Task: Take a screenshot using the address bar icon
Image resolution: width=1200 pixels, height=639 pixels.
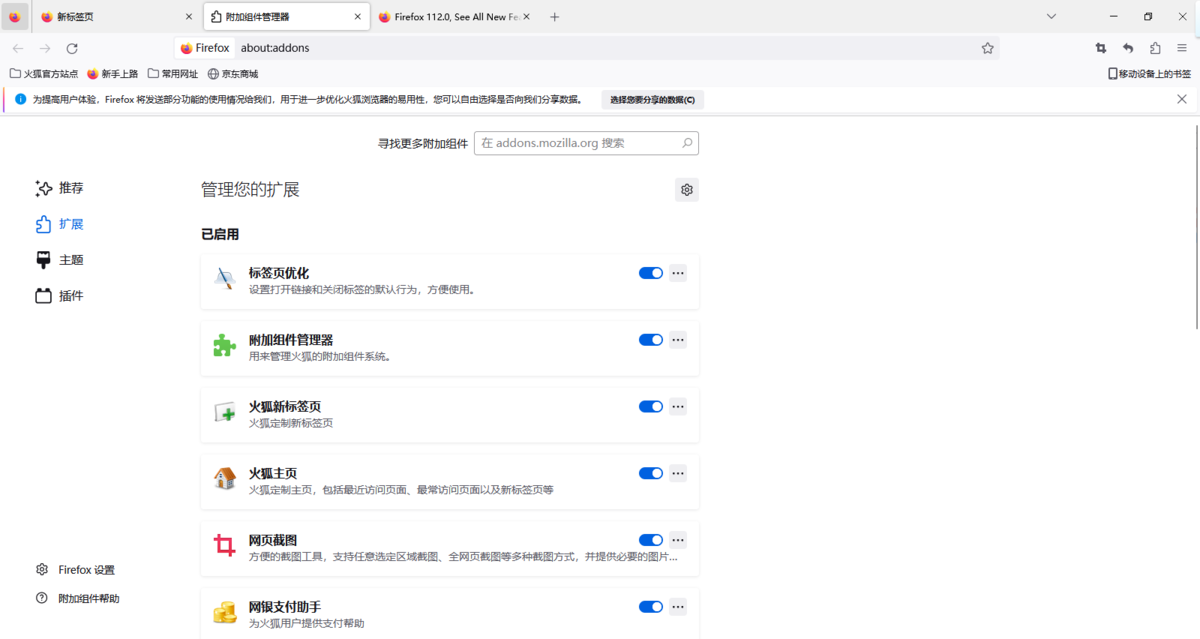Action: pos(1100,47)
